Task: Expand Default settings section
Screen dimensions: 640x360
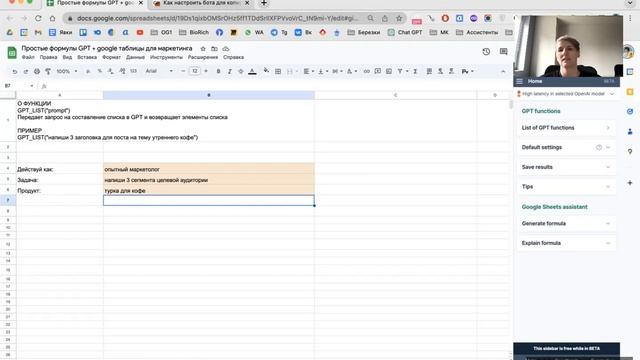Action: click(566, 147)
